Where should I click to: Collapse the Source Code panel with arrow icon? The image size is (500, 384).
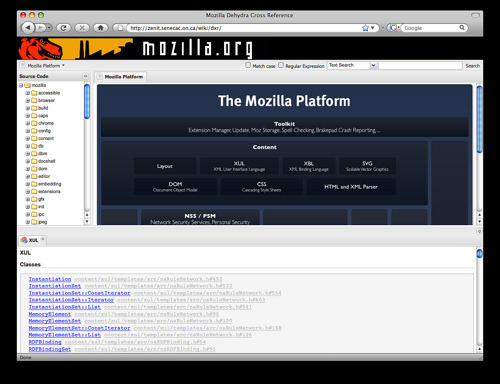85,76
